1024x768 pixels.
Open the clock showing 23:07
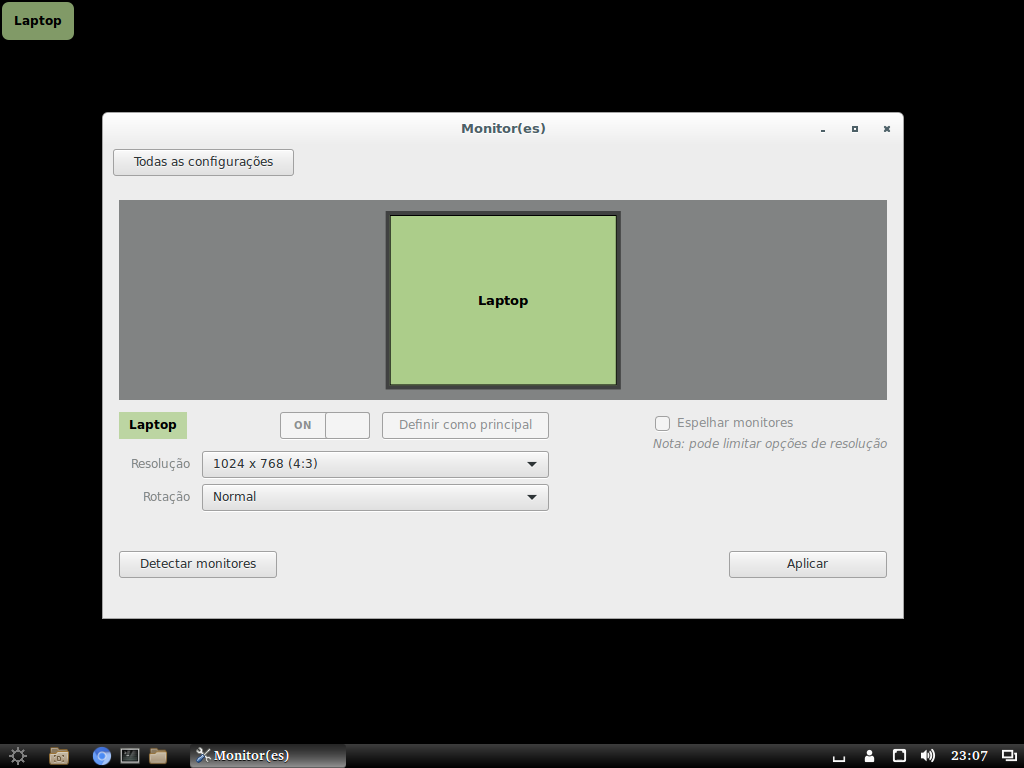click(969, 756)
